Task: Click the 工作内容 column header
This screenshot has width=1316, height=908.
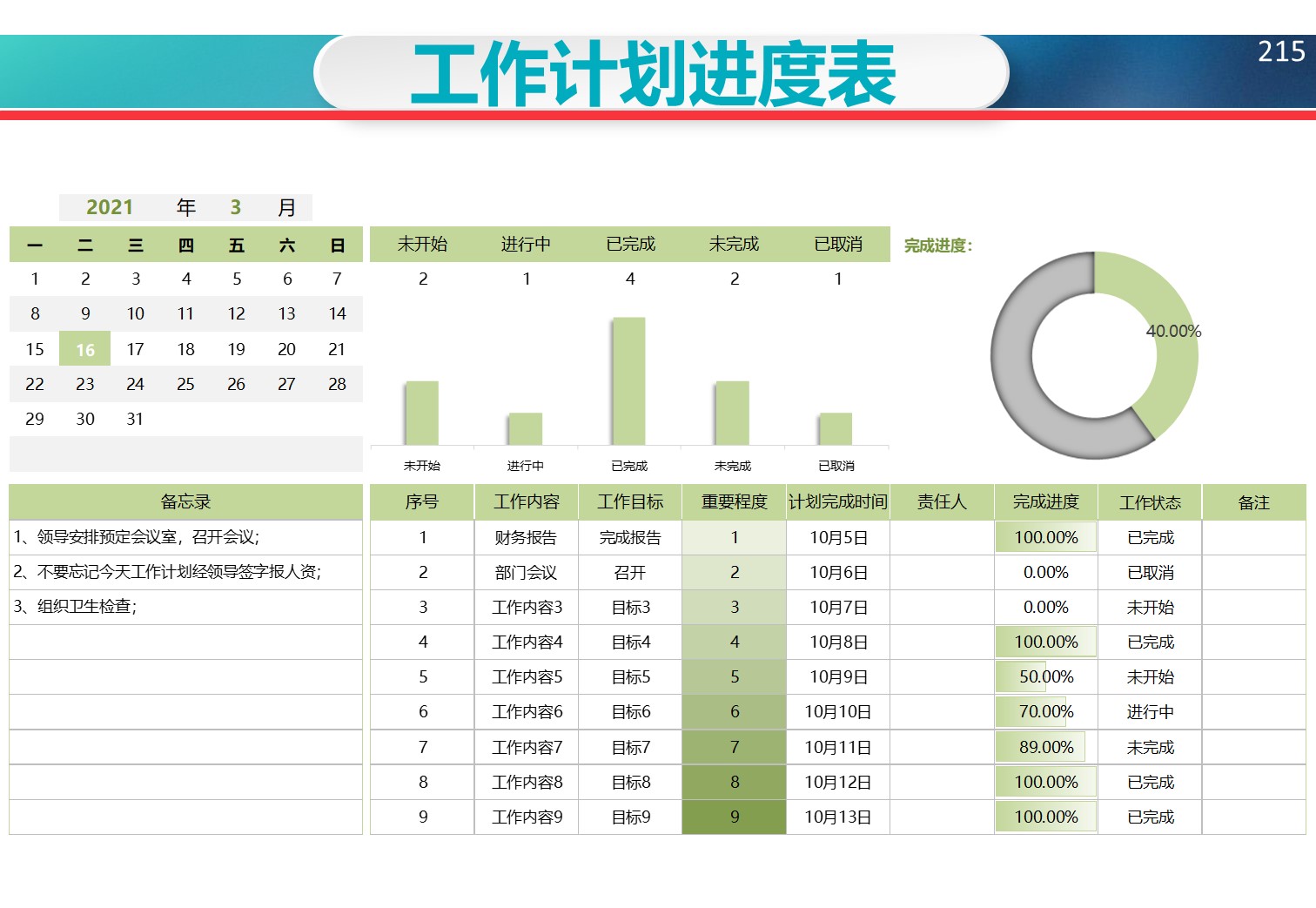Action: pos(527,501)
